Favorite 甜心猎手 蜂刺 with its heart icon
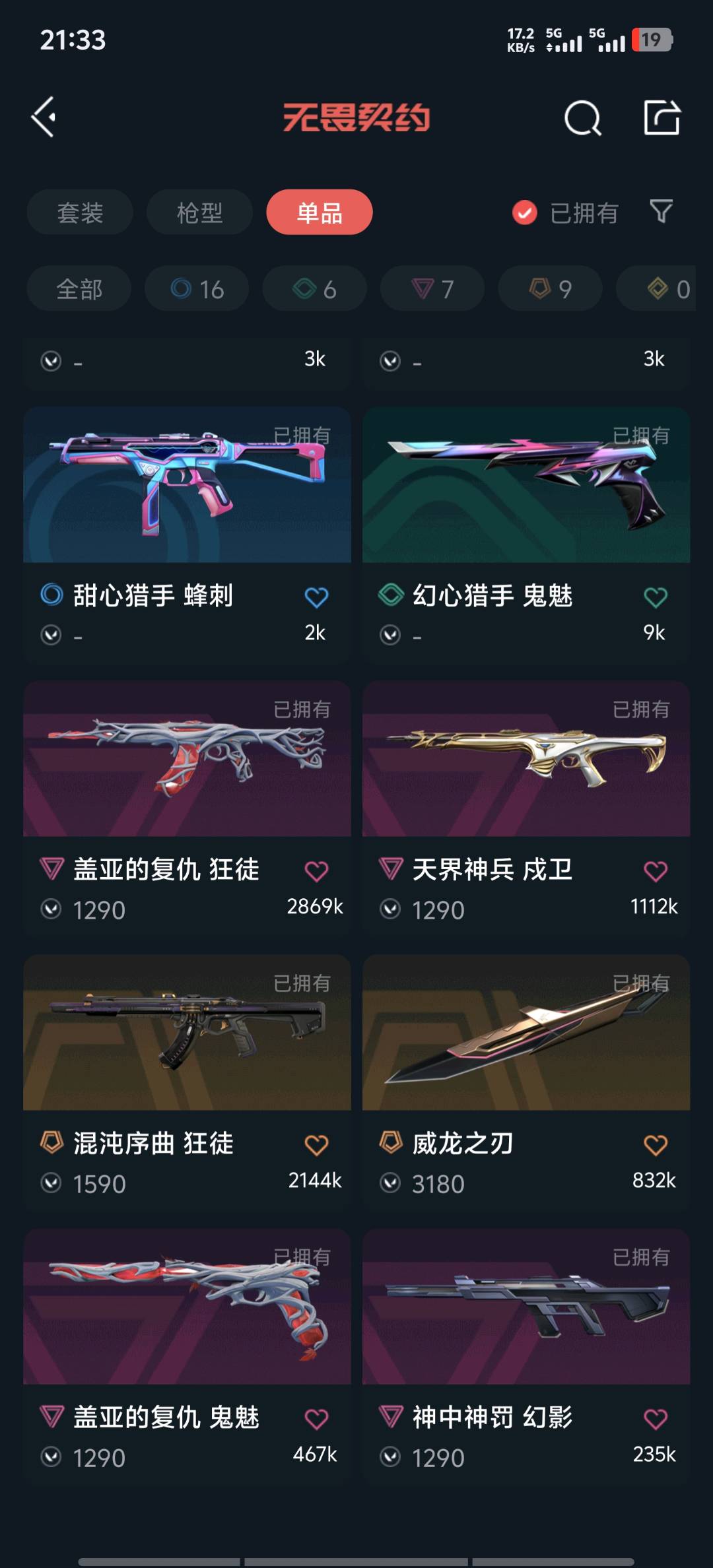Viewport: 713px width, 1568px height. click(316, 597)
